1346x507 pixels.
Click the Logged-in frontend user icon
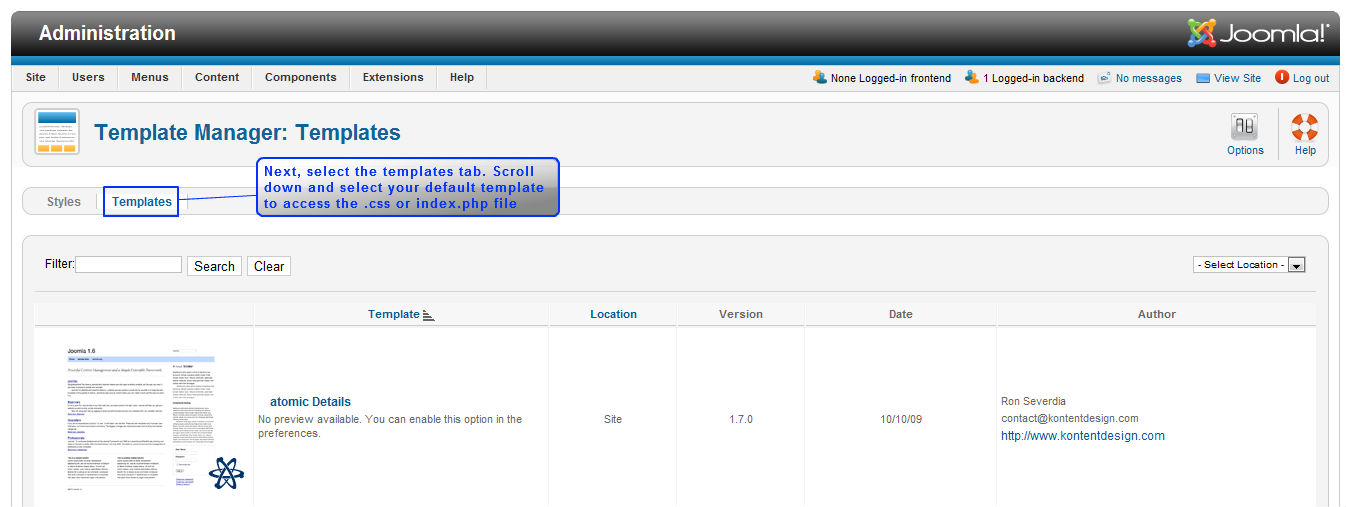[x=820, y=77]
